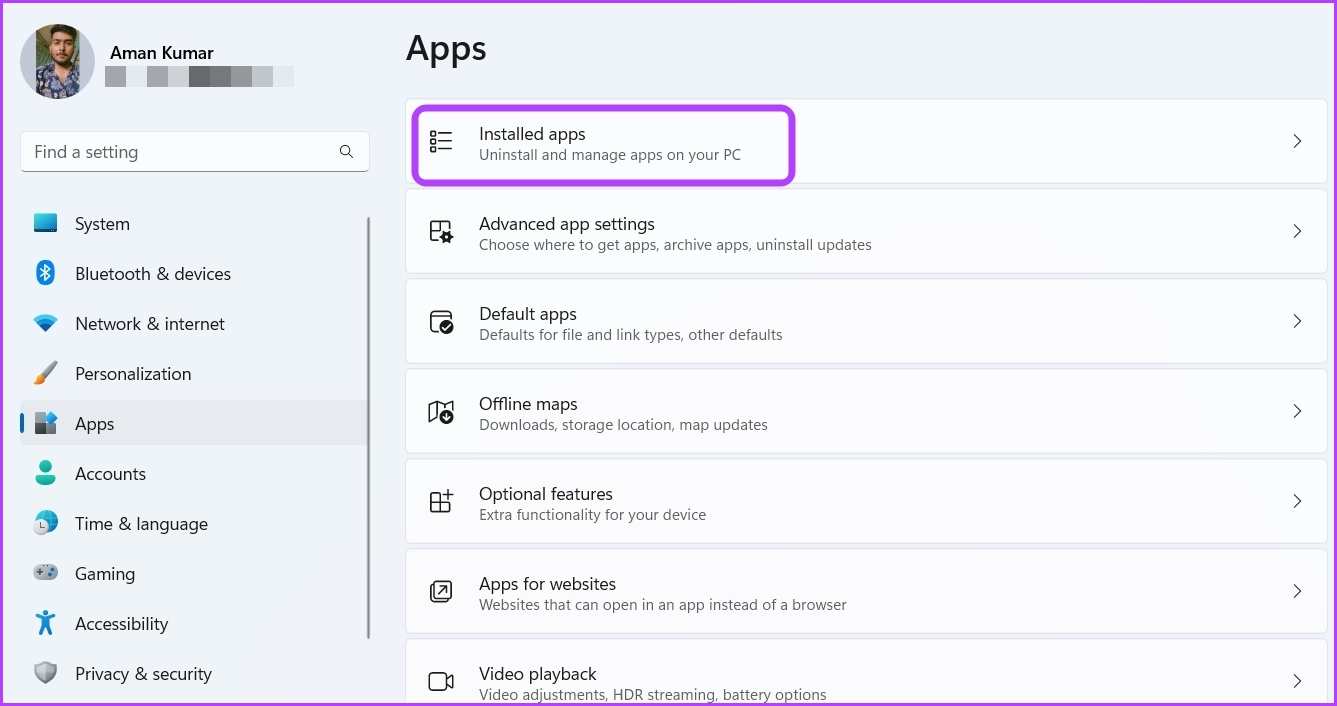1337x706 pixels.
Task: Open Offline maps via its chevron
Action: (1297, 412)
